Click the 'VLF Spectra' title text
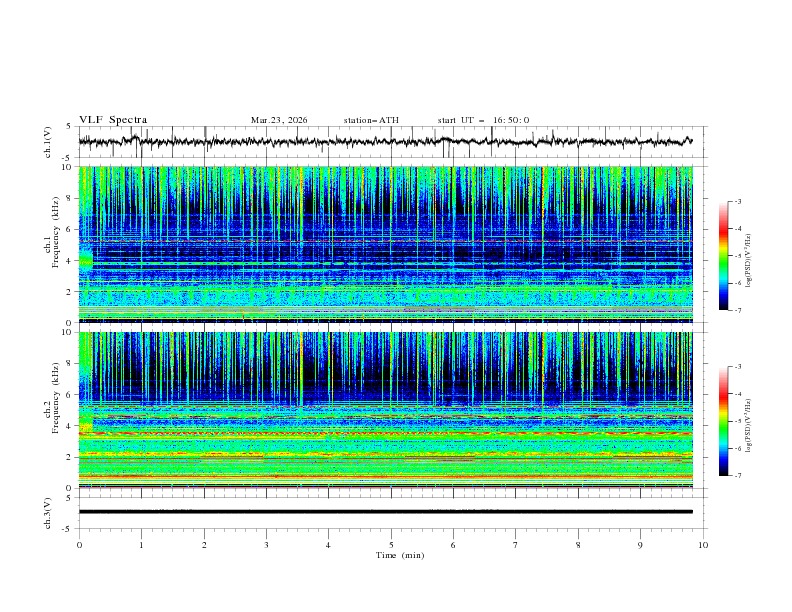 (x=113, y=120)
